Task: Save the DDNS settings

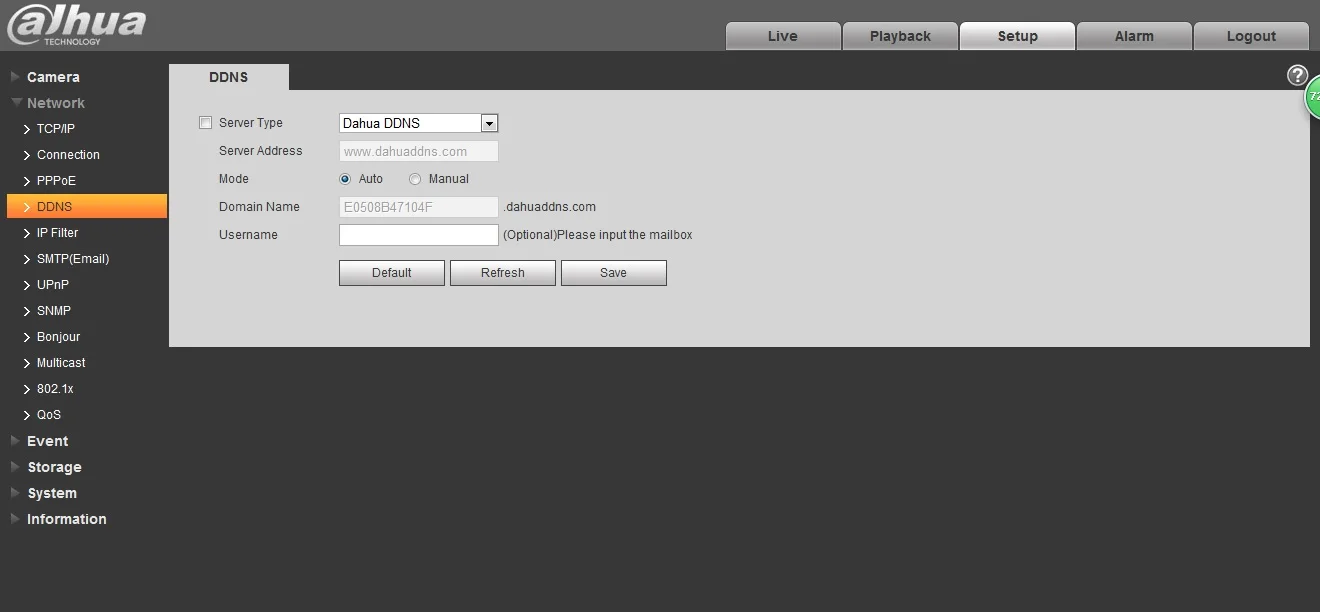Action: click(x=614, y=273)
